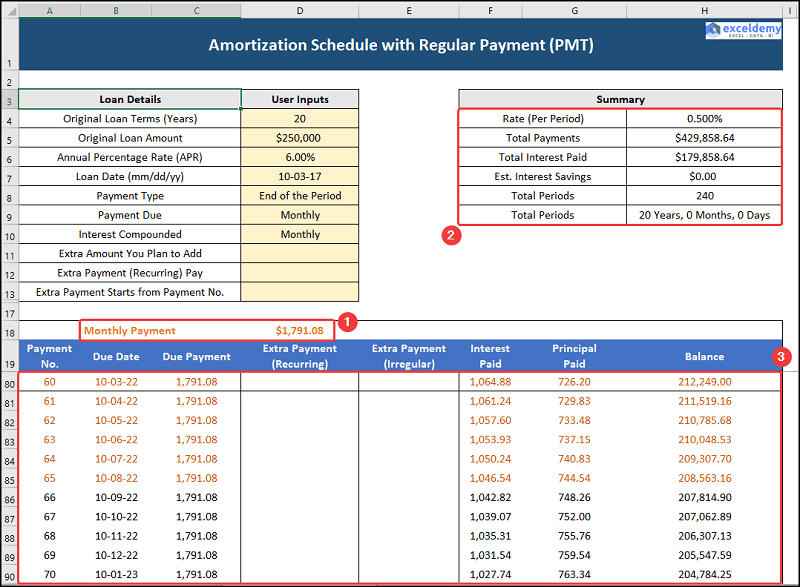Viewport: 800px width, 587px height.
Task: Select Interest Compounded Monthly cell
Action: [x=300, y=235]
